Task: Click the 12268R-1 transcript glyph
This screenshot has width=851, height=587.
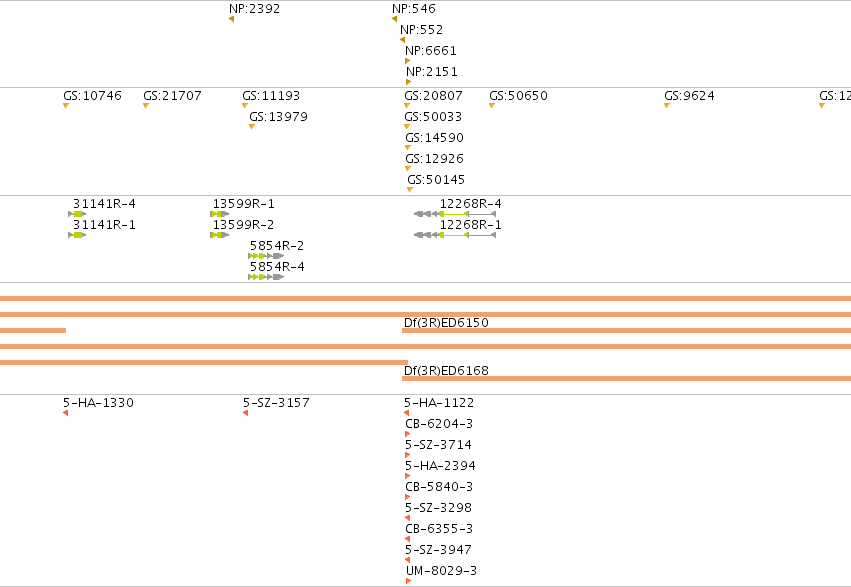Action: (455, 235)
